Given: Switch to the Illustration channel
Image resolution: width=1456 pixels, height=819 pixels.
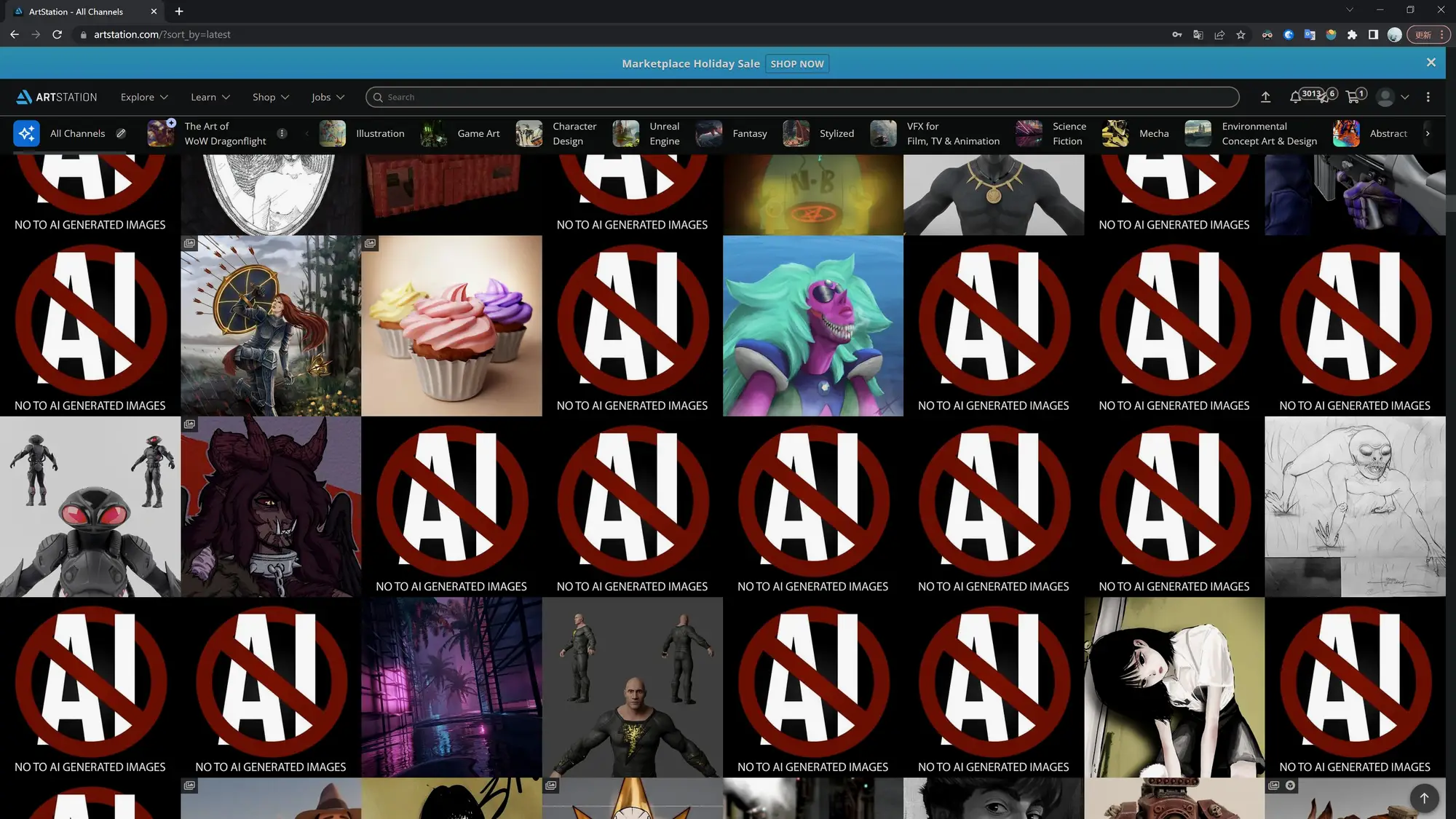Looking at the screenshot, I should [x=362, y=133].
